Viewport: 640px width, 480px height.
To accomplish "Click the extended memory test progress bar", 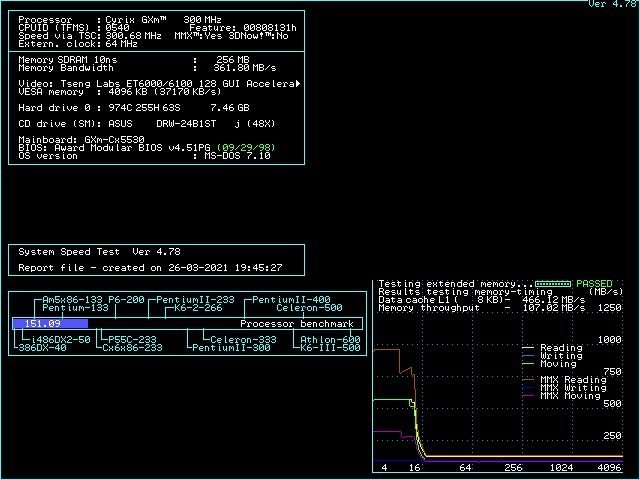I will coord(553,284).
